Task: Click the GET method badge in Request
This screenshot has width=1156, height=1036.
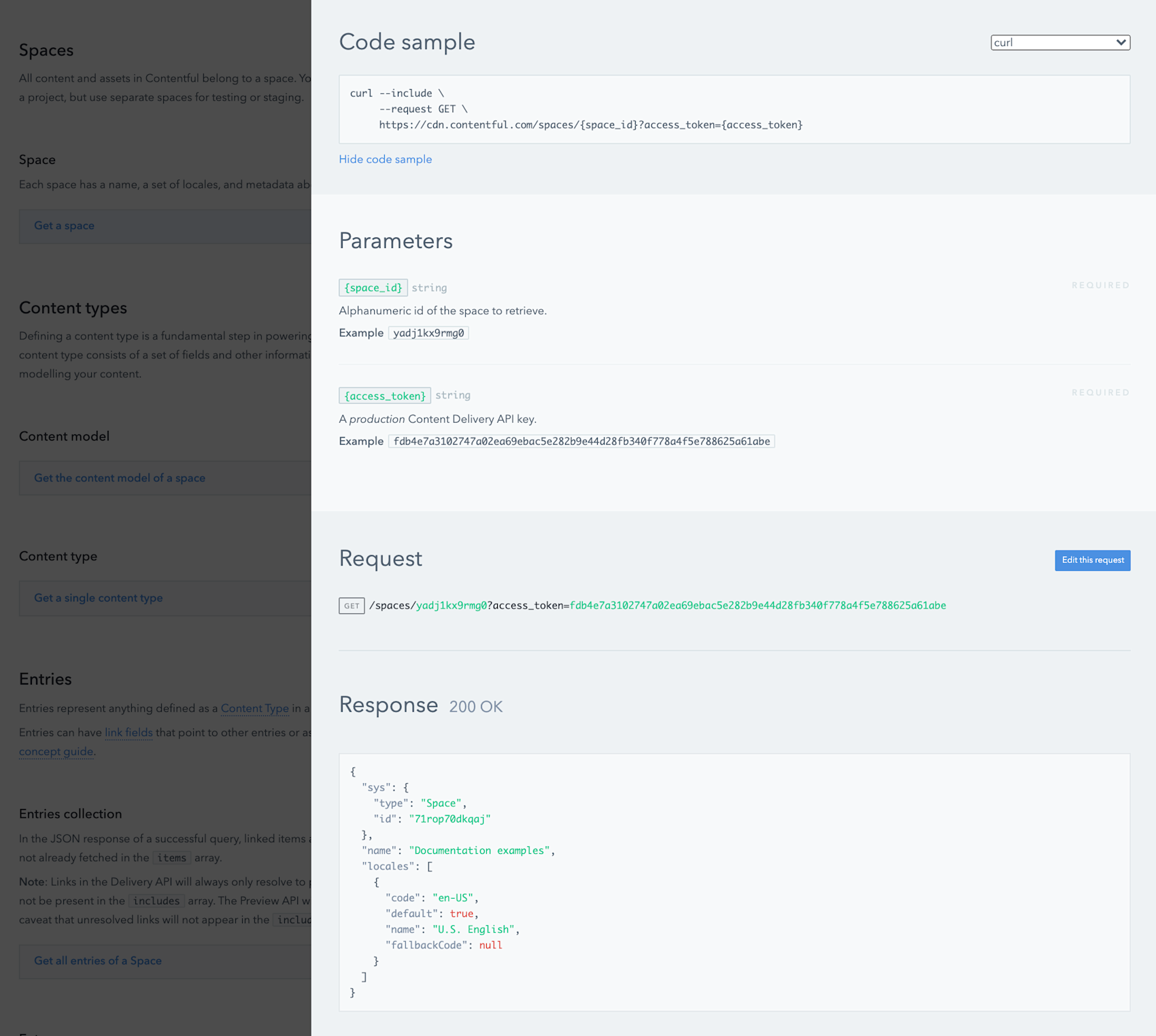Action: (351, 605)
